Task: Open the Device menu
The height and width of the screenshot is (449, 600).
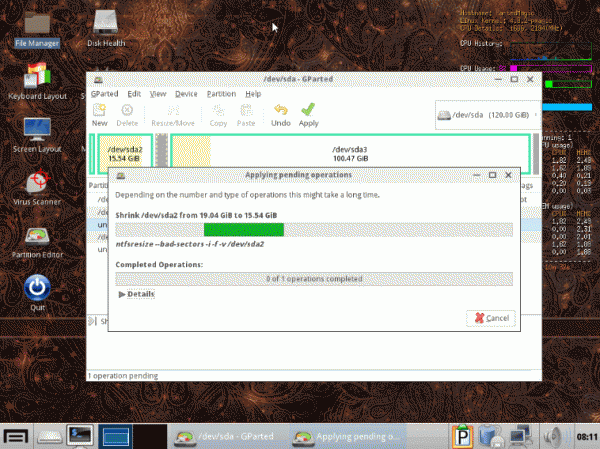Action: coord(186,93)
